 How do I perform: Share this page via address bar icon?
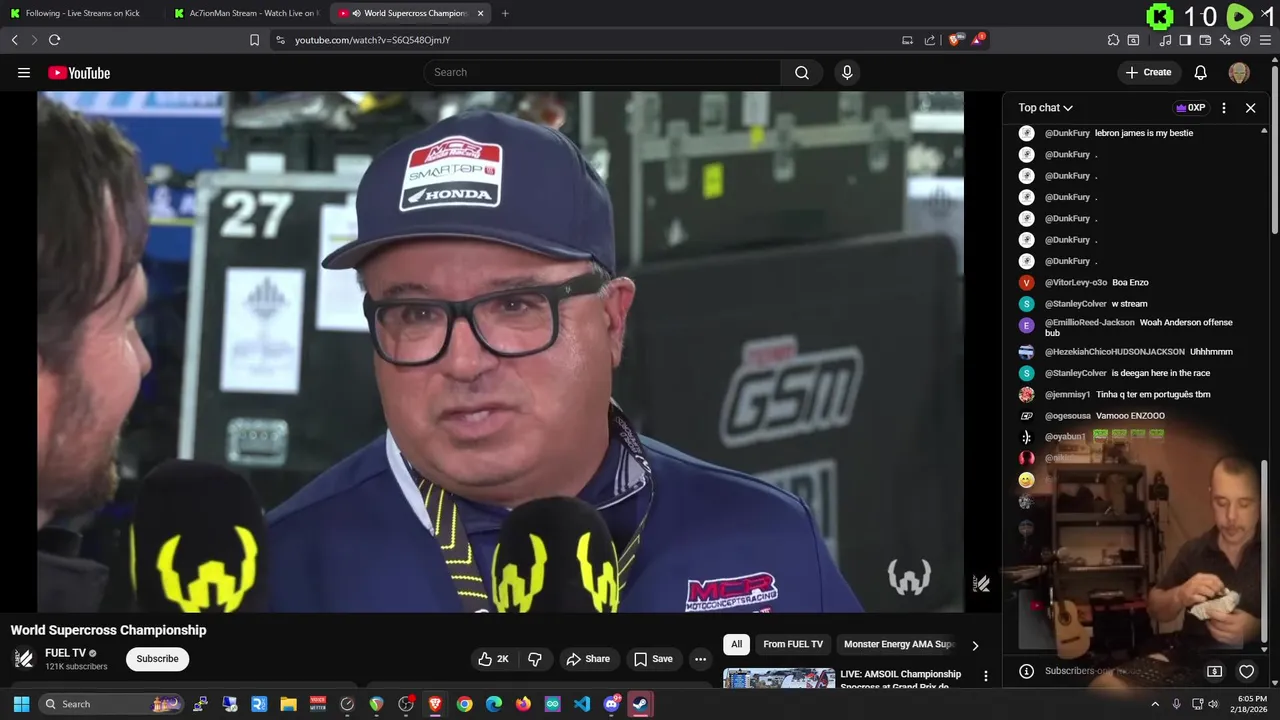click(930, 40)
